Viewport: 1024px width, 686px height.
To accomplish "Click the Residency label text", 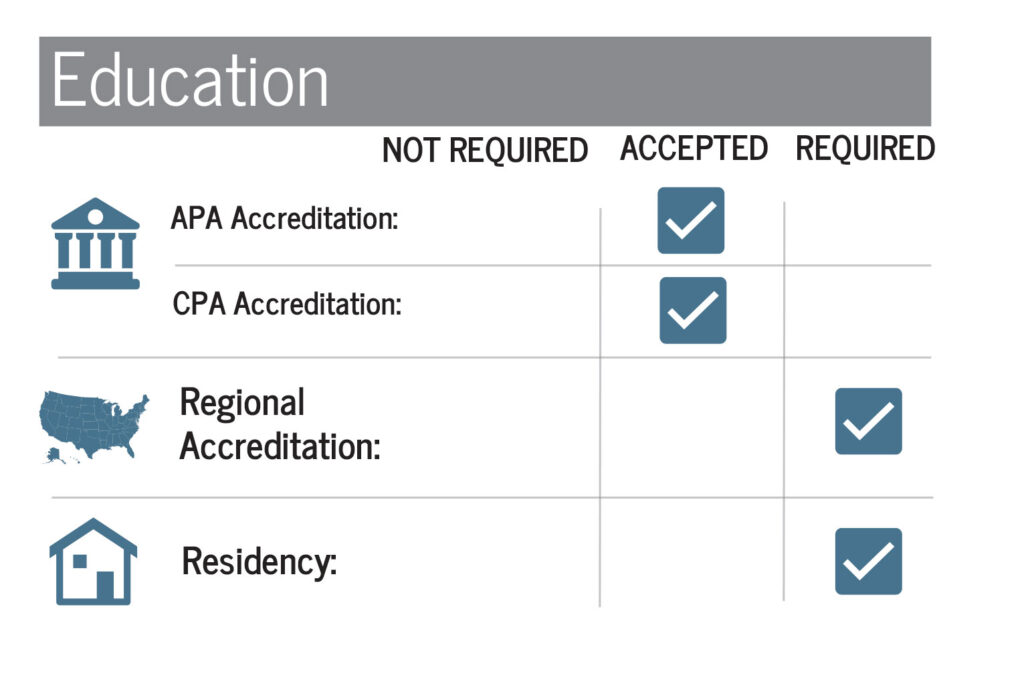I will click(259, 562).
